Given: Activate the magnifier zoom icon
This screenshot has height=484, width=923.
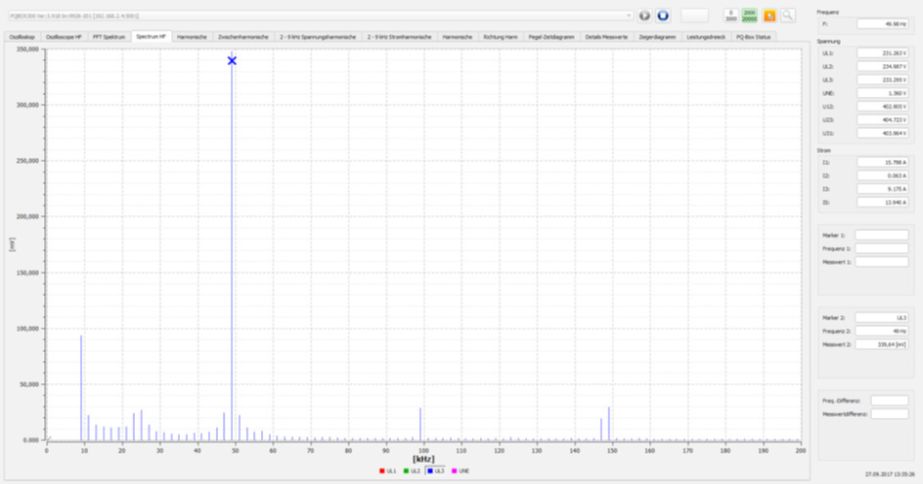Looking at the screenshot, I should tap(788, 16).
